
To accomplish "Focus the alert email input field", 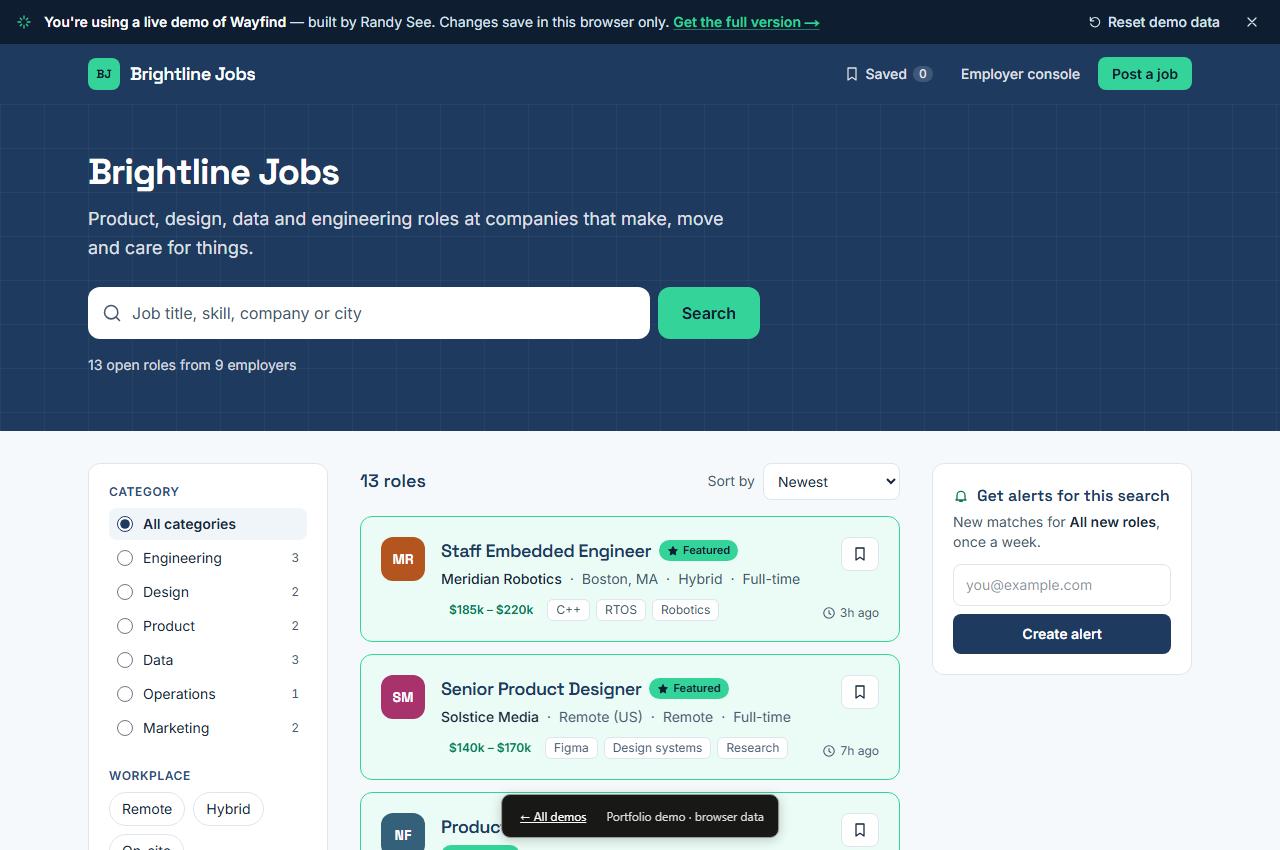I will tap(1062, 585).
